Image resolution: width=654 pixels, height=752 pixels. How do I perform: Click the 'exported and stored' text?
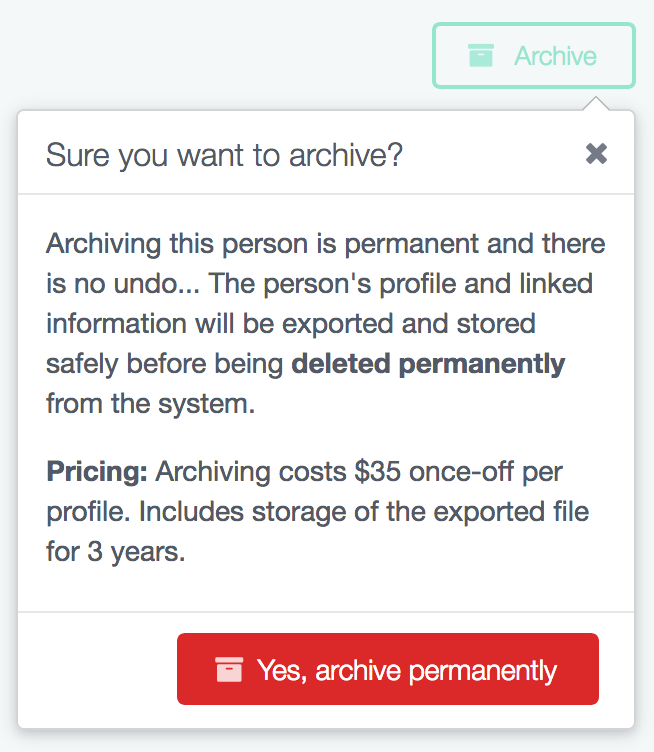click(409, 324)
